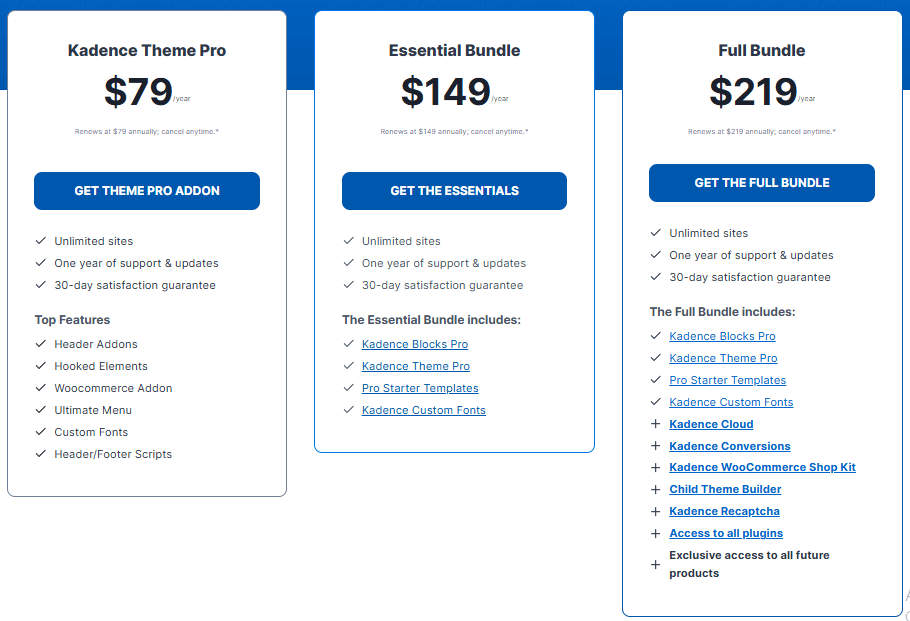Open Kadence Custom Fonts link in Full Bundle
Image resolution: width=910 pixels, height=621 pixels.
coord(731,402)
